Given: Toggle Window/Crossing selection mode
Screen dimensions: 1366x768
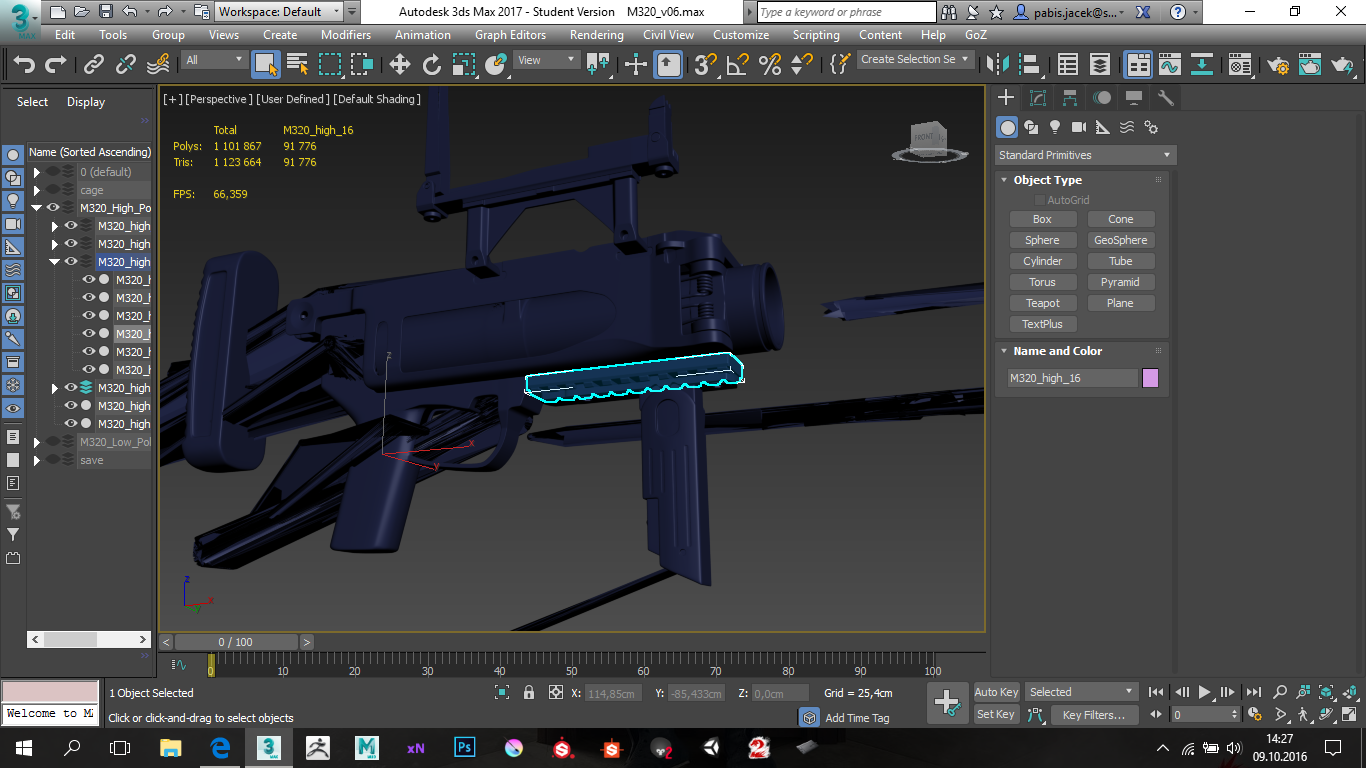Looking at the screenshot, I should point(362,65).
